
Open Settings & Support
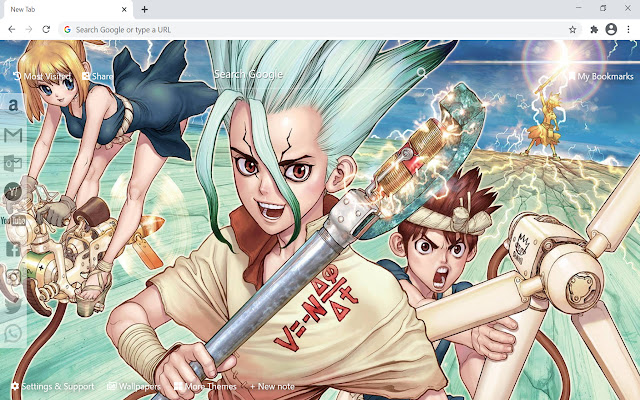pos(52,386)
